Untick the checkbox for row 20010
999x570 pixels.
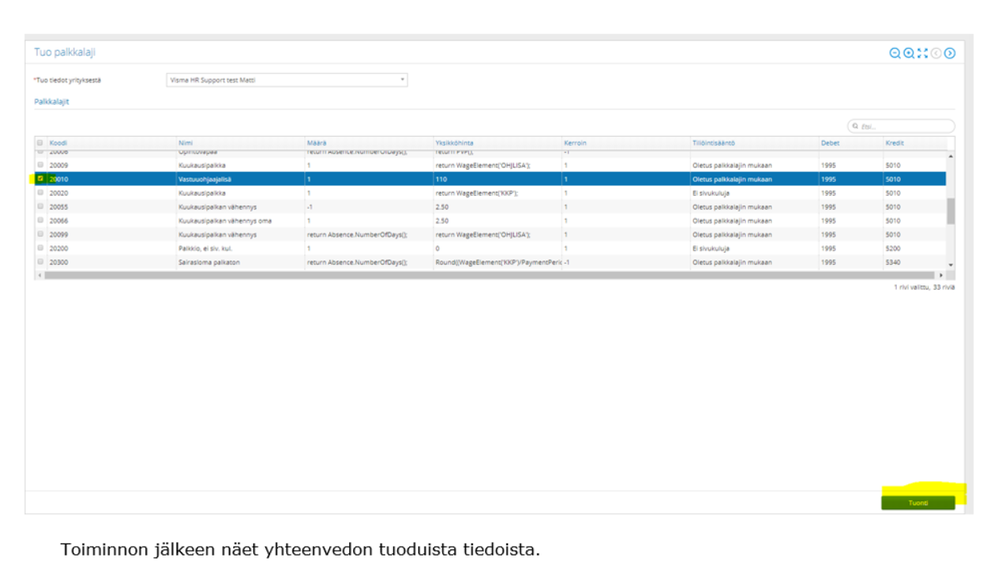coord(40,179)
